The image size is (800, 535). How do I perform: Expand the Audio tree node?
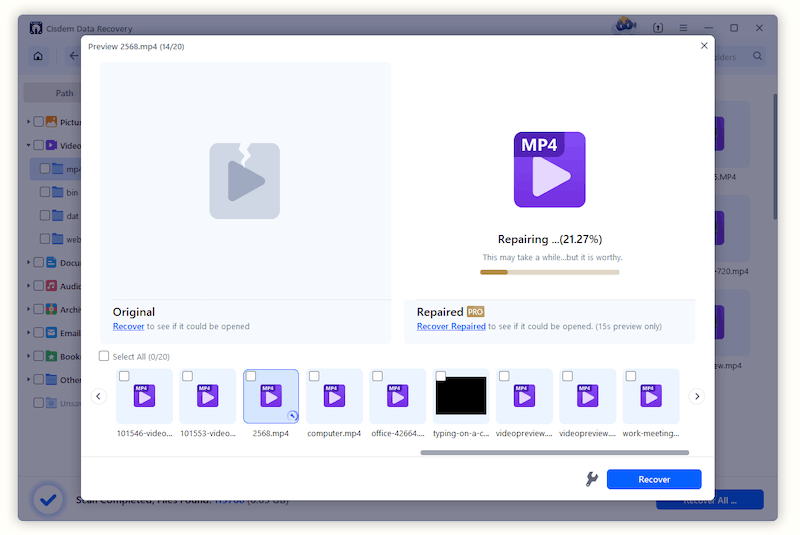click(28, 286)
